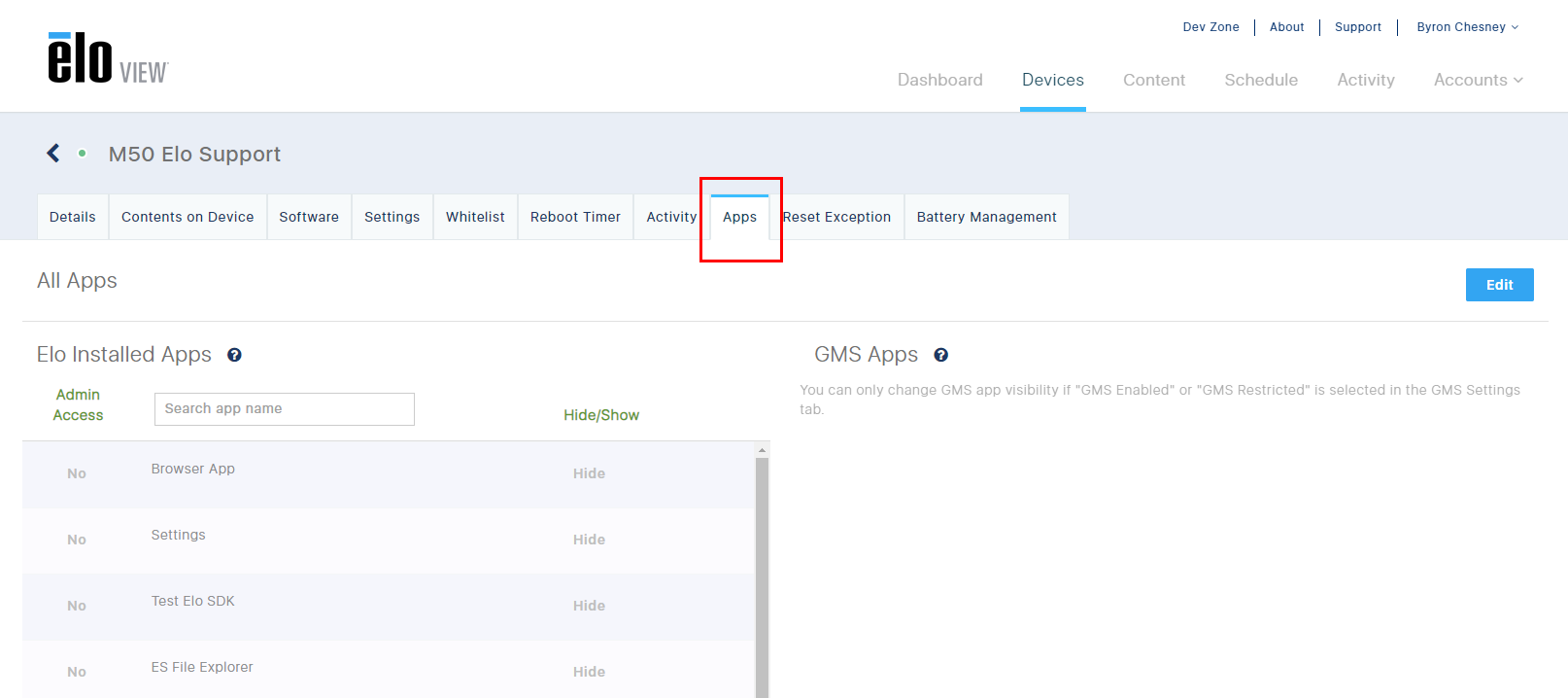Click help icon next to GMS Apps
Image resolution: width=1568 pixels, height=698 pixels.
coord(940,355)
